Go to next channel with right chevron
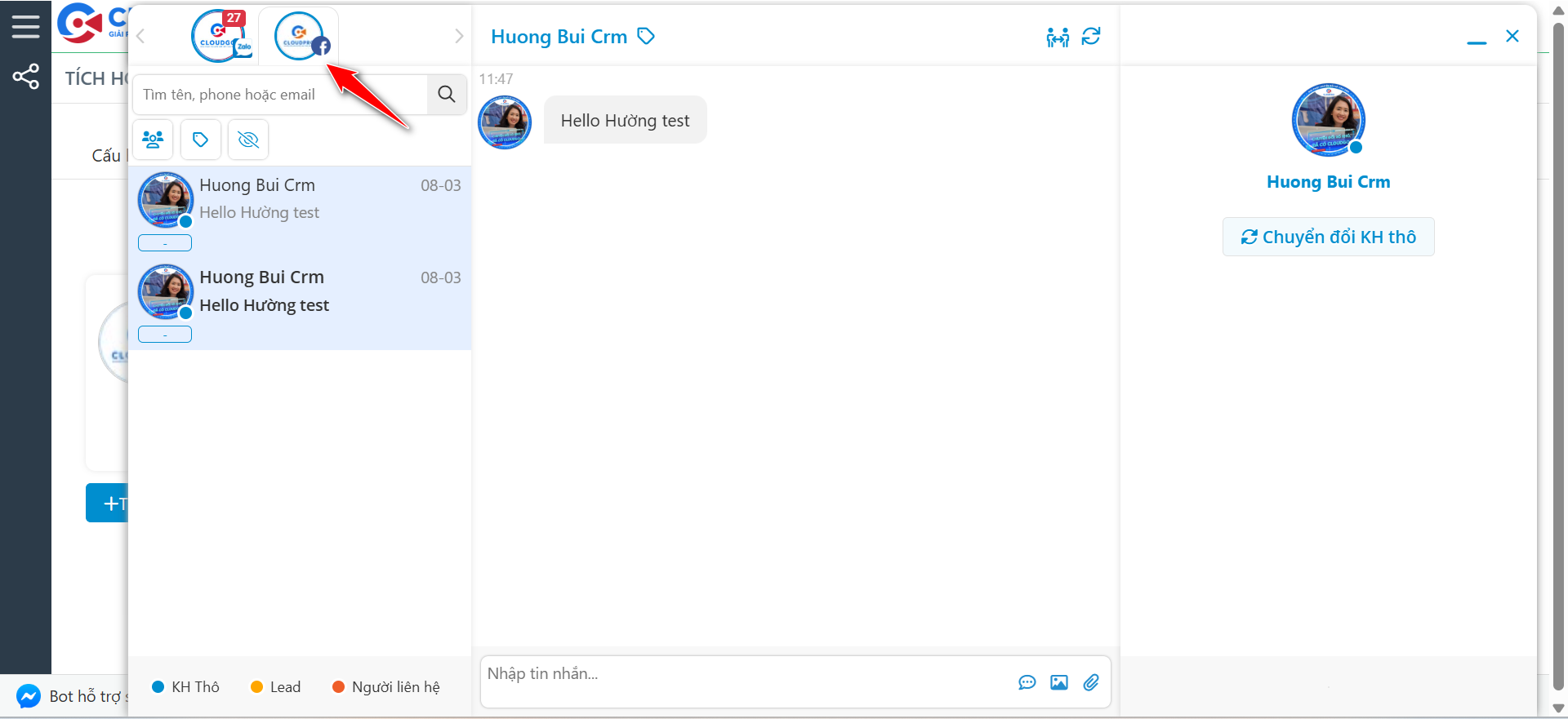 (x=459, y=36)
